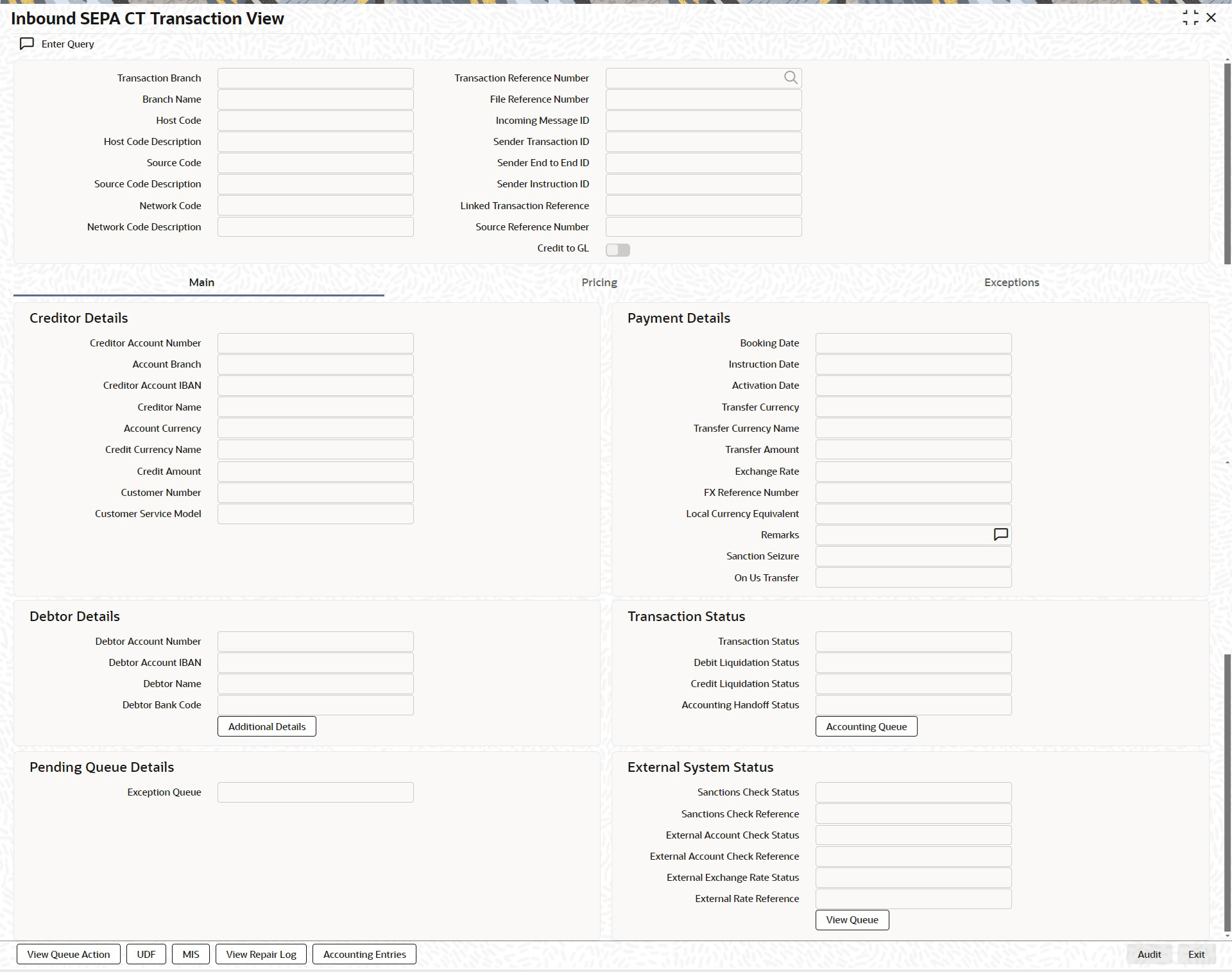Open View Queue Action

point(69,954)
